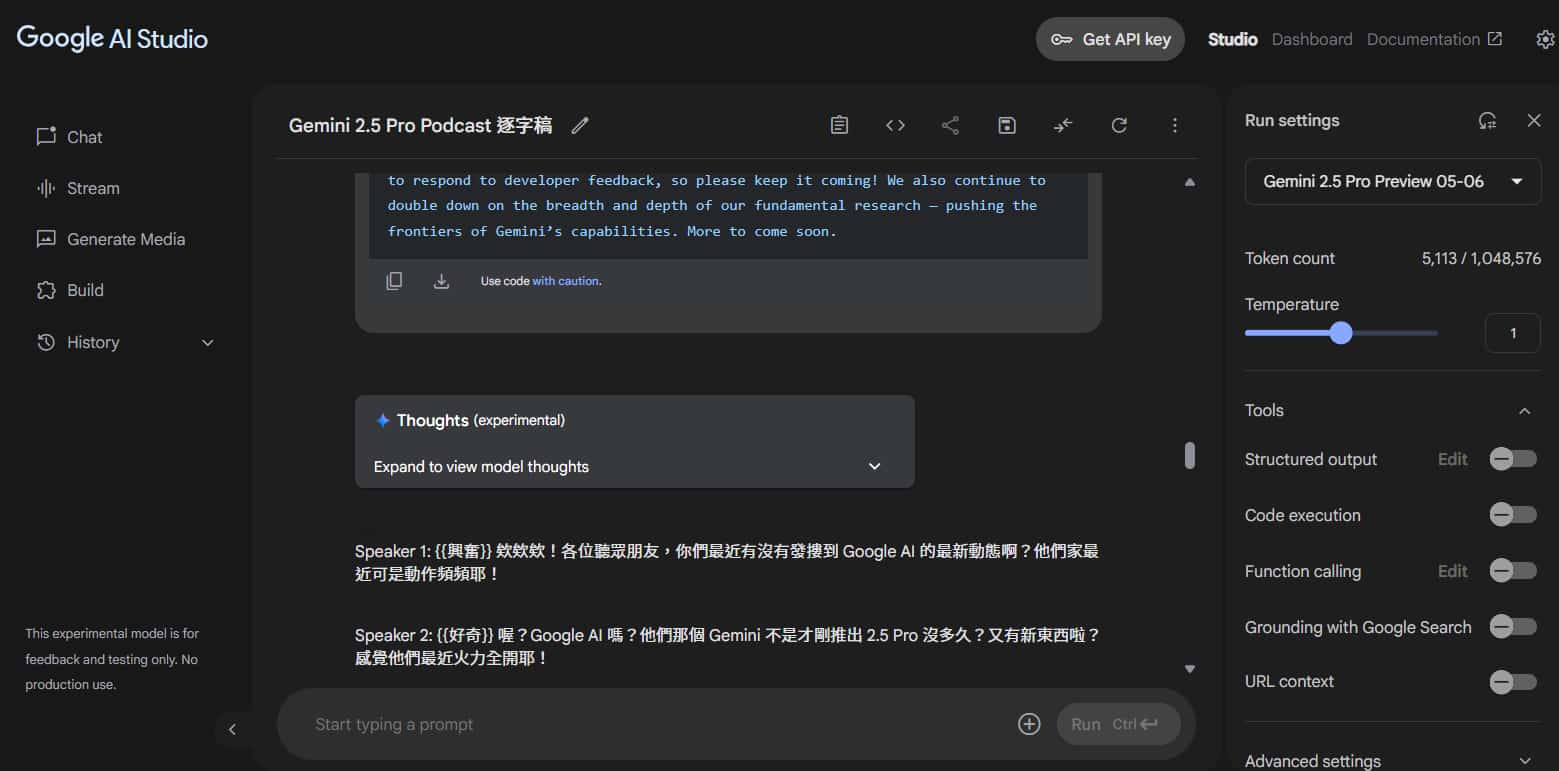Click the Token count value 5,113 / 1,048,576

click(1481, 258)
